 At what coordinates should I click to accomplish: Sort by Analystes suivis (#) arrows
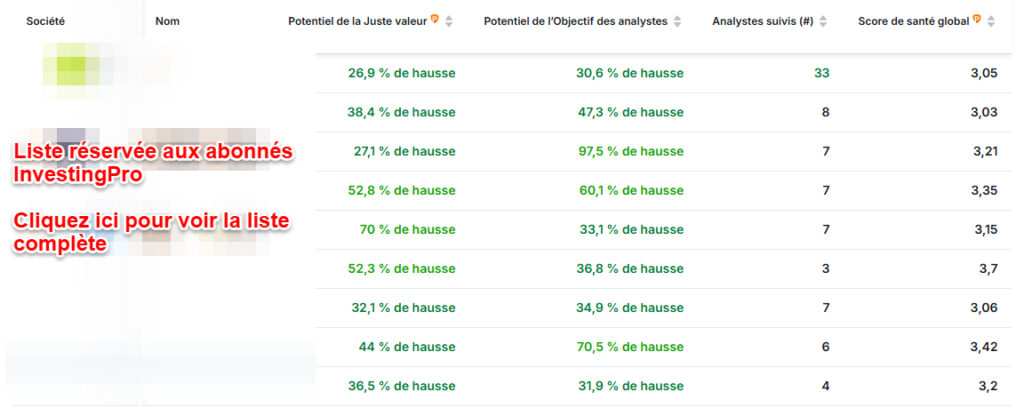822,21
